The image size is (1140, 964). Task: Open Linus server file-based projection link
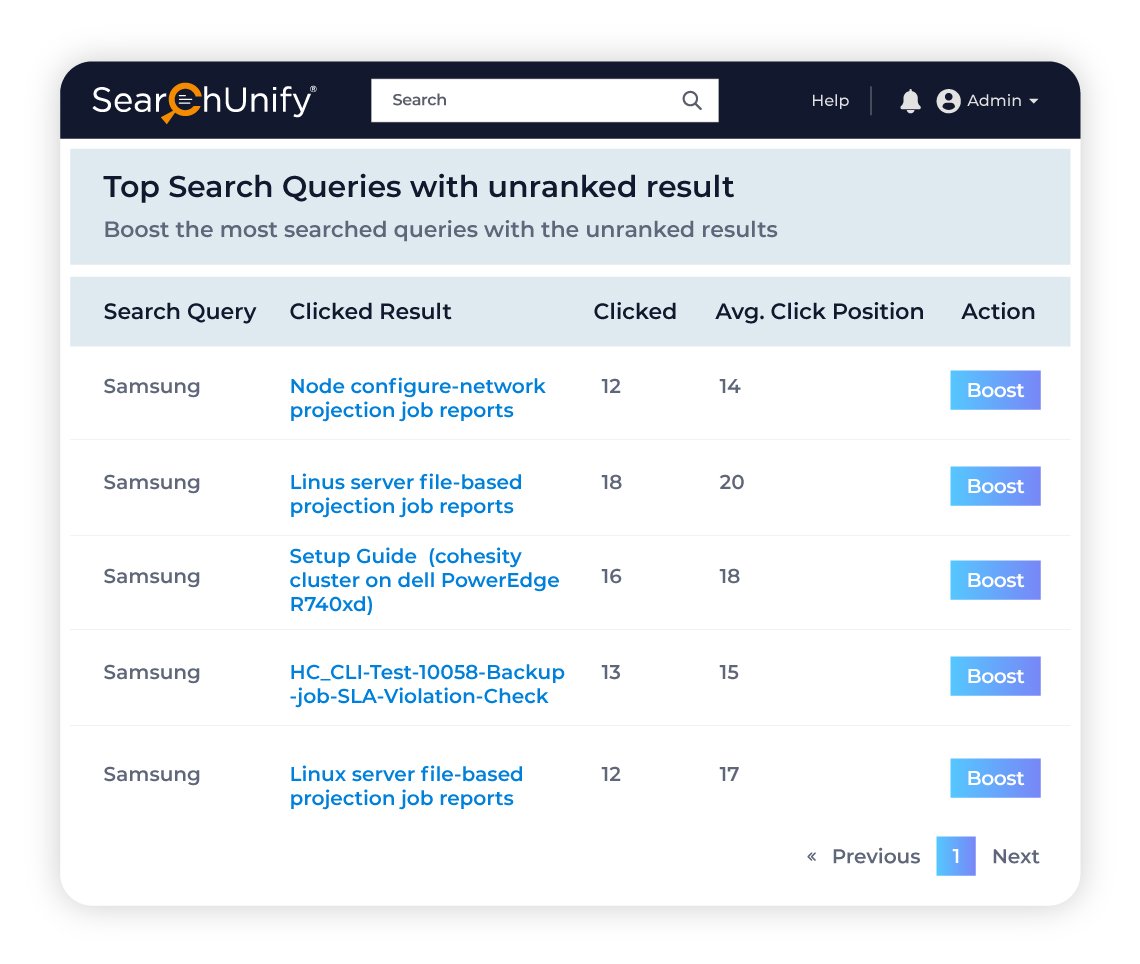point(406,494)
